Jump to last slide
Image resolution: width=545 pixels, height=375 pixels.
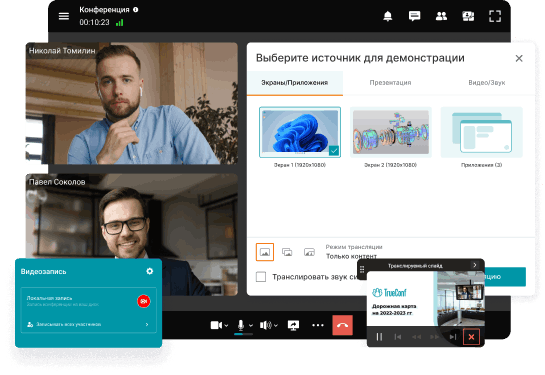click(453, 337)
